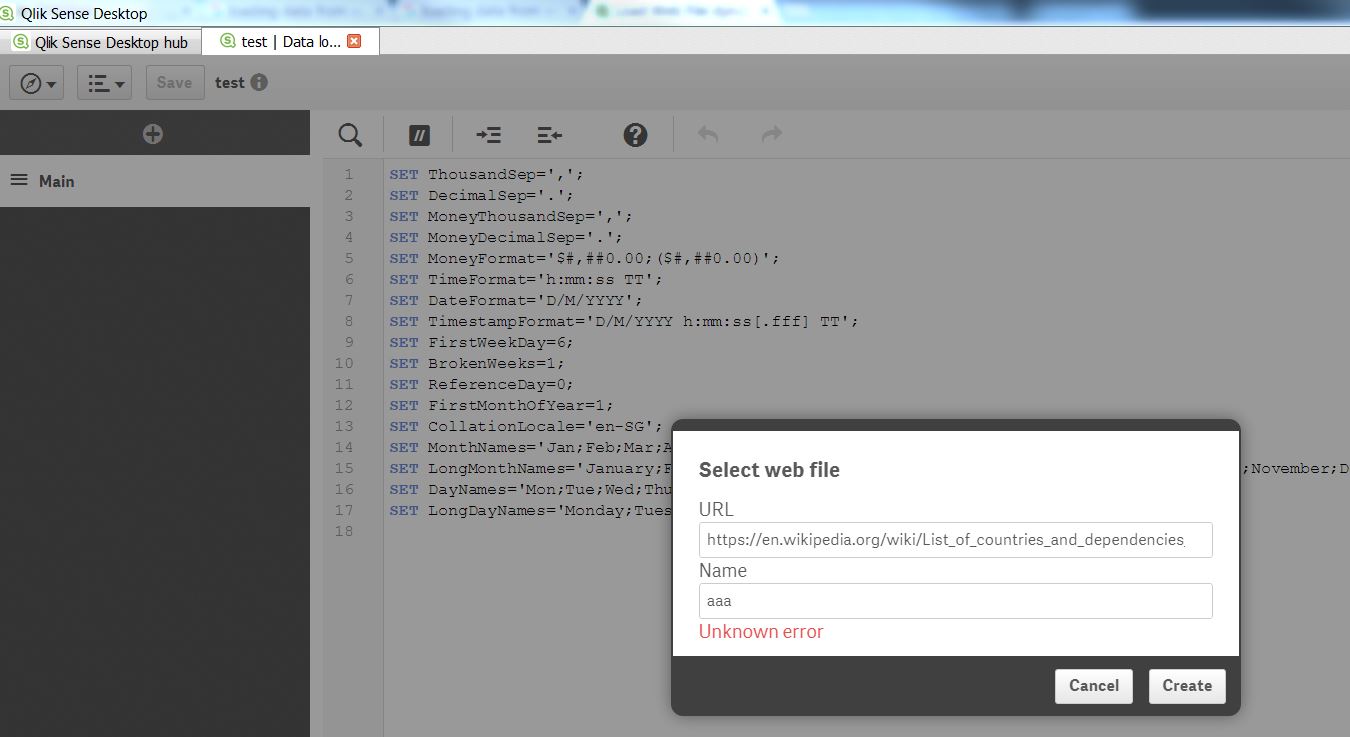Click the BrokenWeeks=1 line
Viewport: 1350px width, 737px height.
pyautogui.click(x=477, y=363)
